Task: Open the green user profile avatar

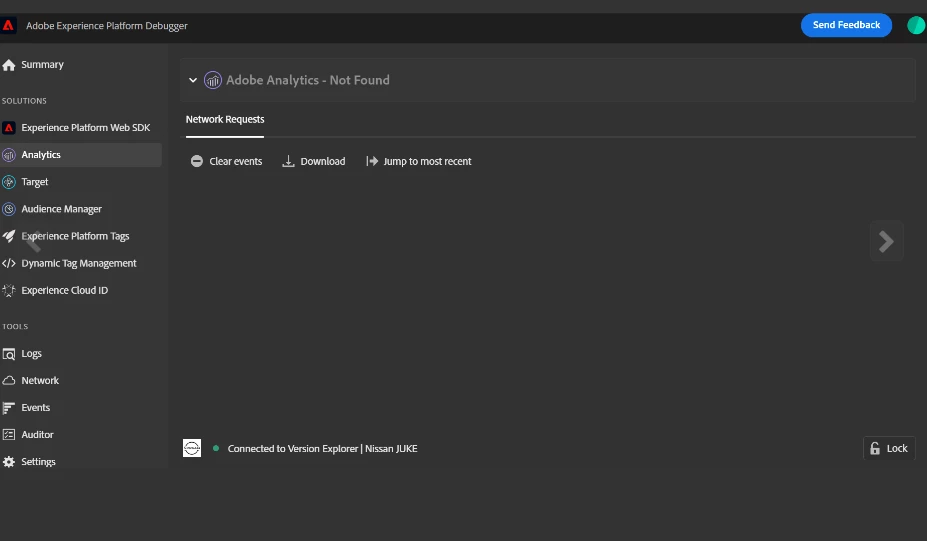Action: [x=916, y=25]
